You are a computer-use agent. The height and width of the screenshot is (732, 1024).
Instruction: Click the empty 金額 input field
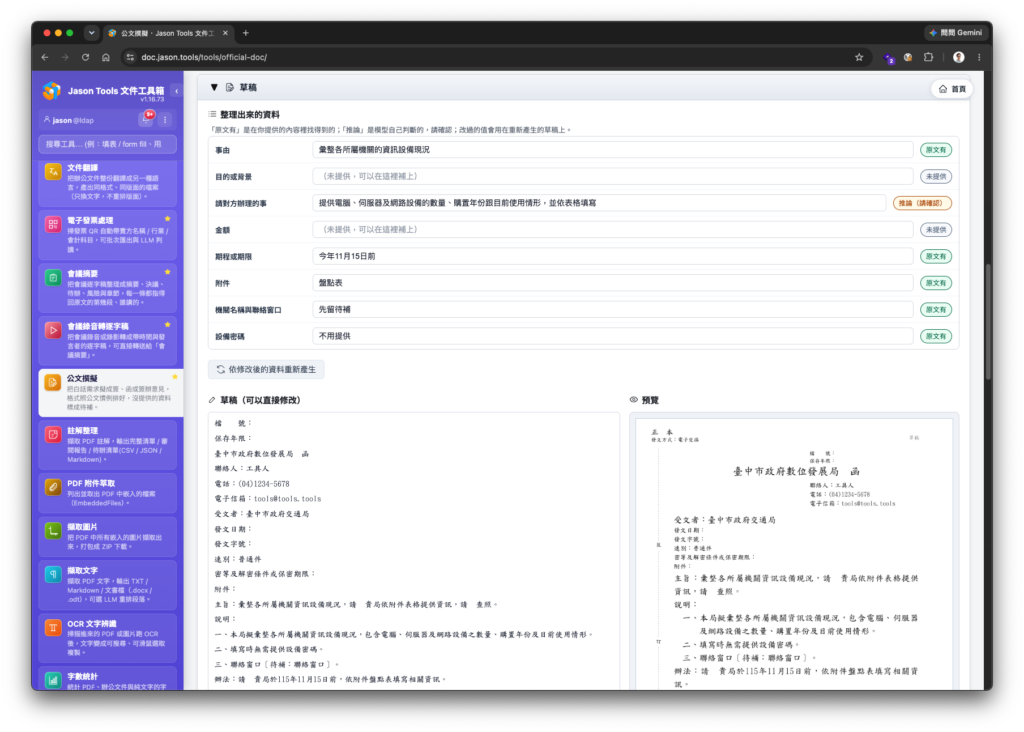[x=612, y=230]
